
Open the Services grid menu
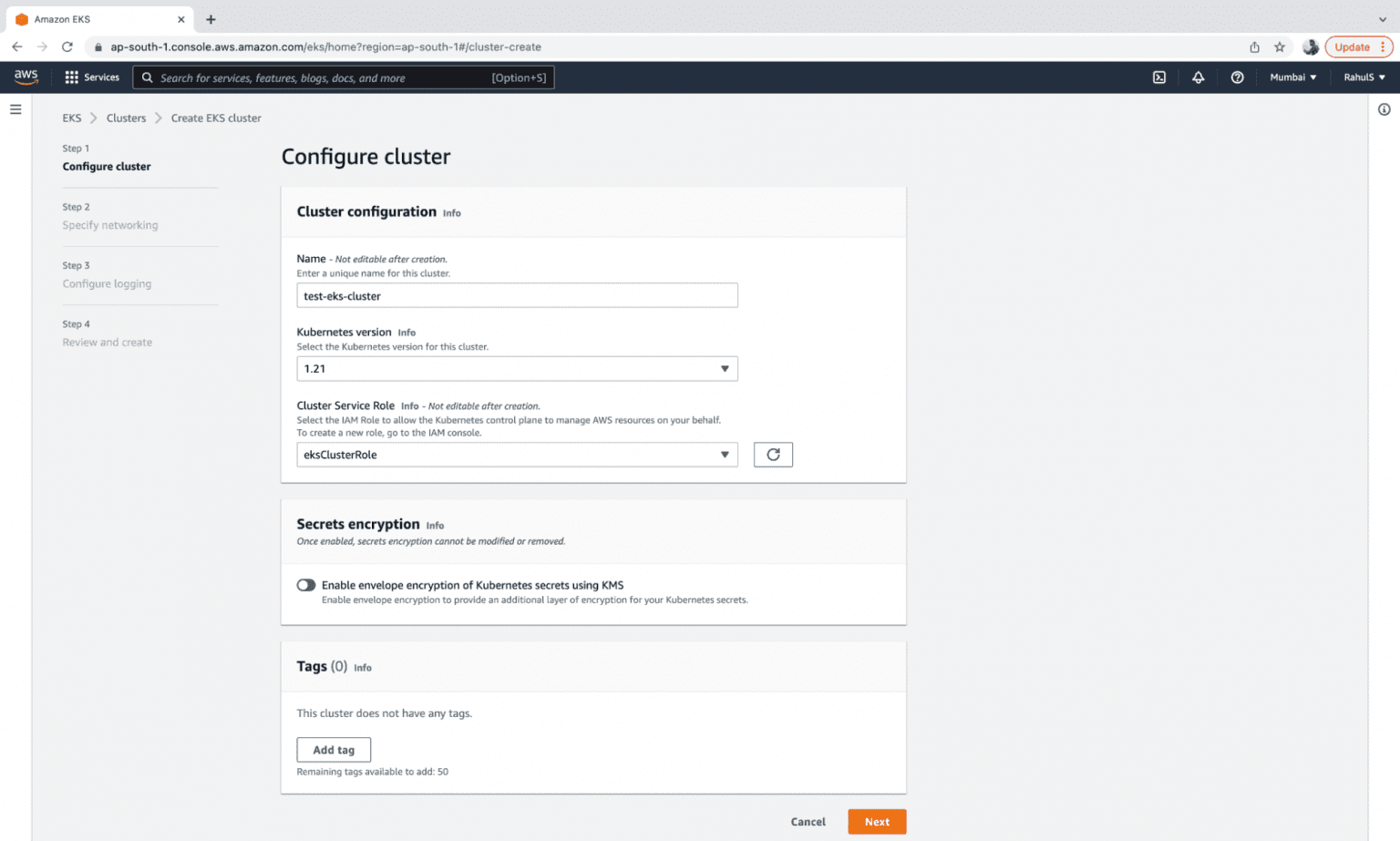pos(91,77)
